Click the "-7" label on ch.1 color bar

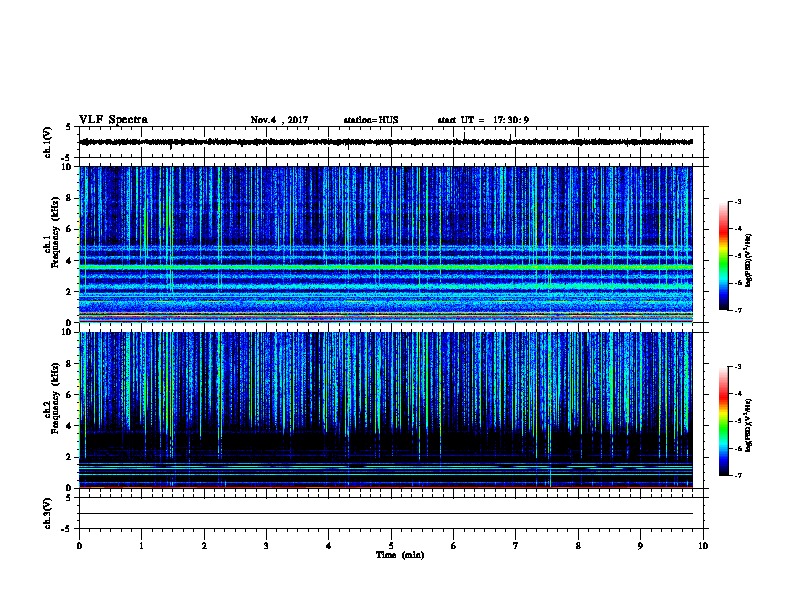737,310
